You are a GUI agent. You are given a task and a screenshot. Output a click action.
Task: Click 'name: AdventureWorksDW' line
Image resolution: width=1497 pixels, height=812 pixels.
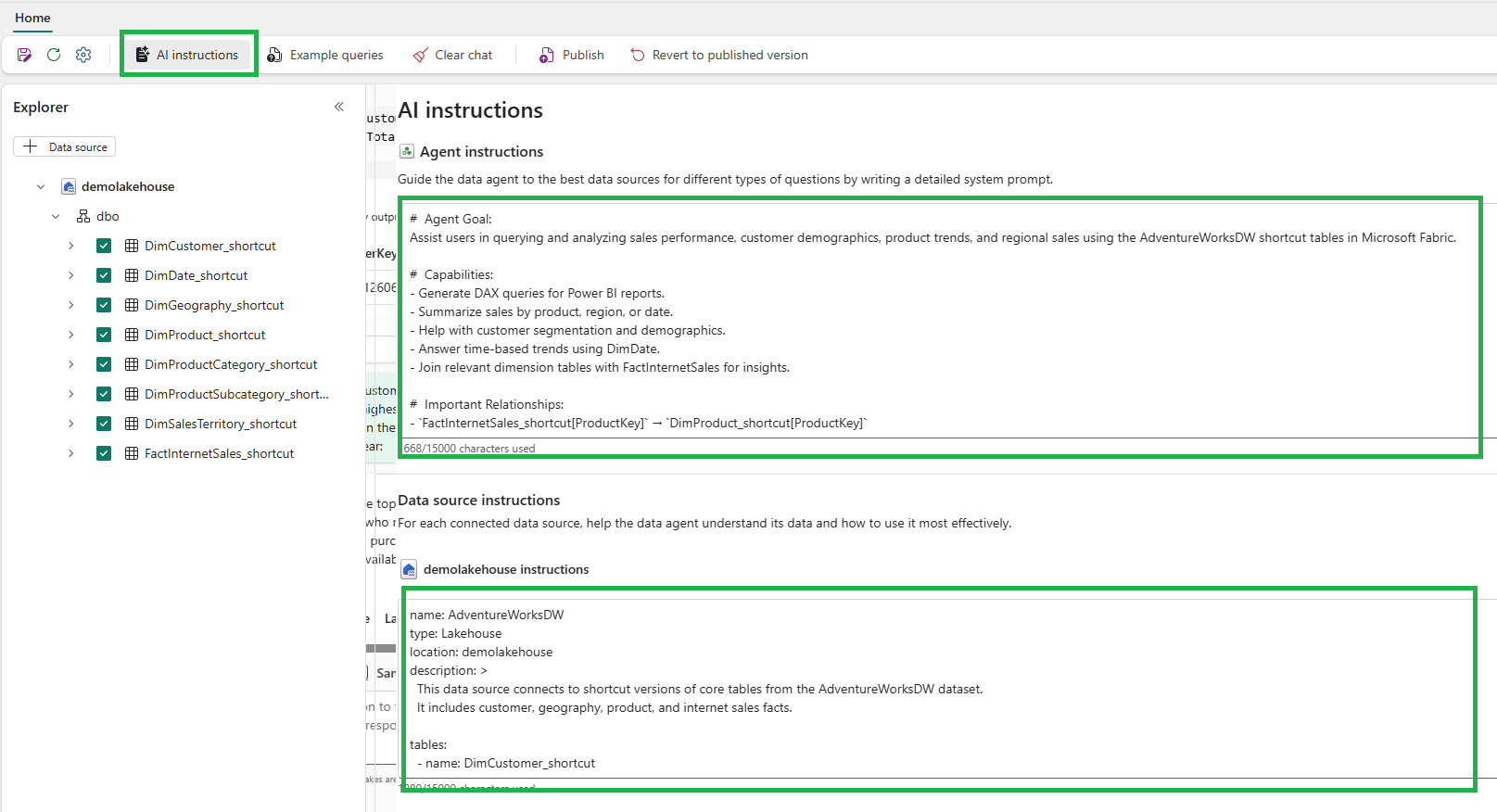pos(487,615)
